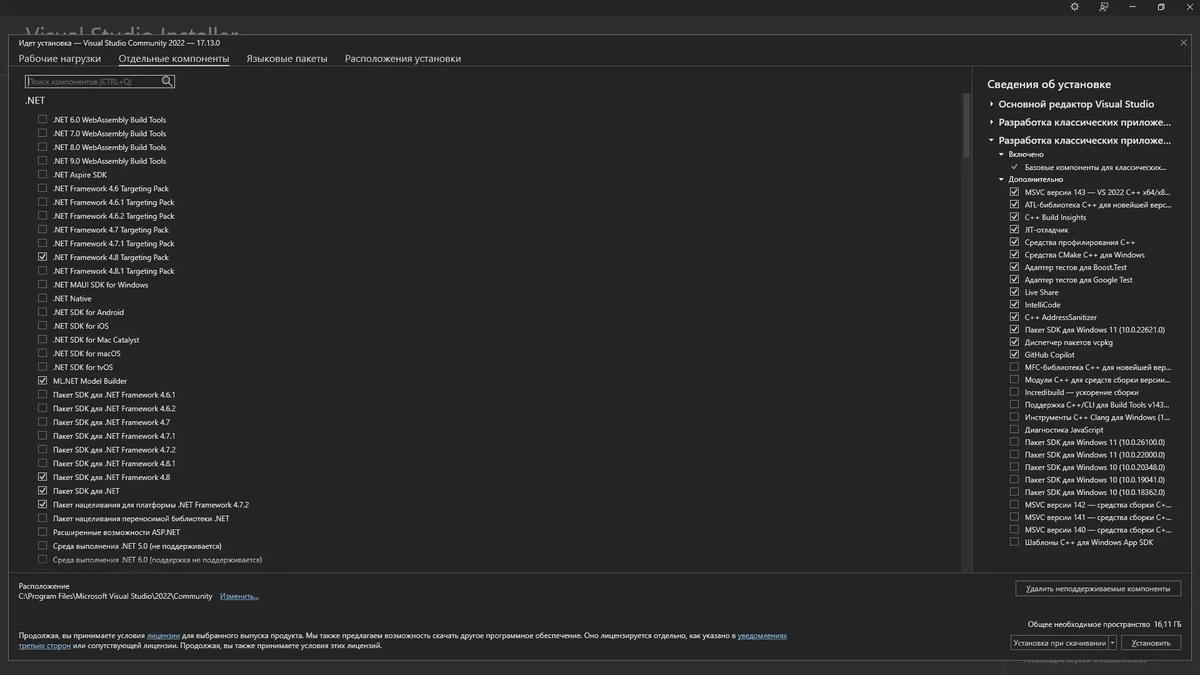Screen dimensions: 1200x675
Task: Open the theme icon in Visual Studio Installer title bar
Action: pyautogui.click(x=1075, y=7)
